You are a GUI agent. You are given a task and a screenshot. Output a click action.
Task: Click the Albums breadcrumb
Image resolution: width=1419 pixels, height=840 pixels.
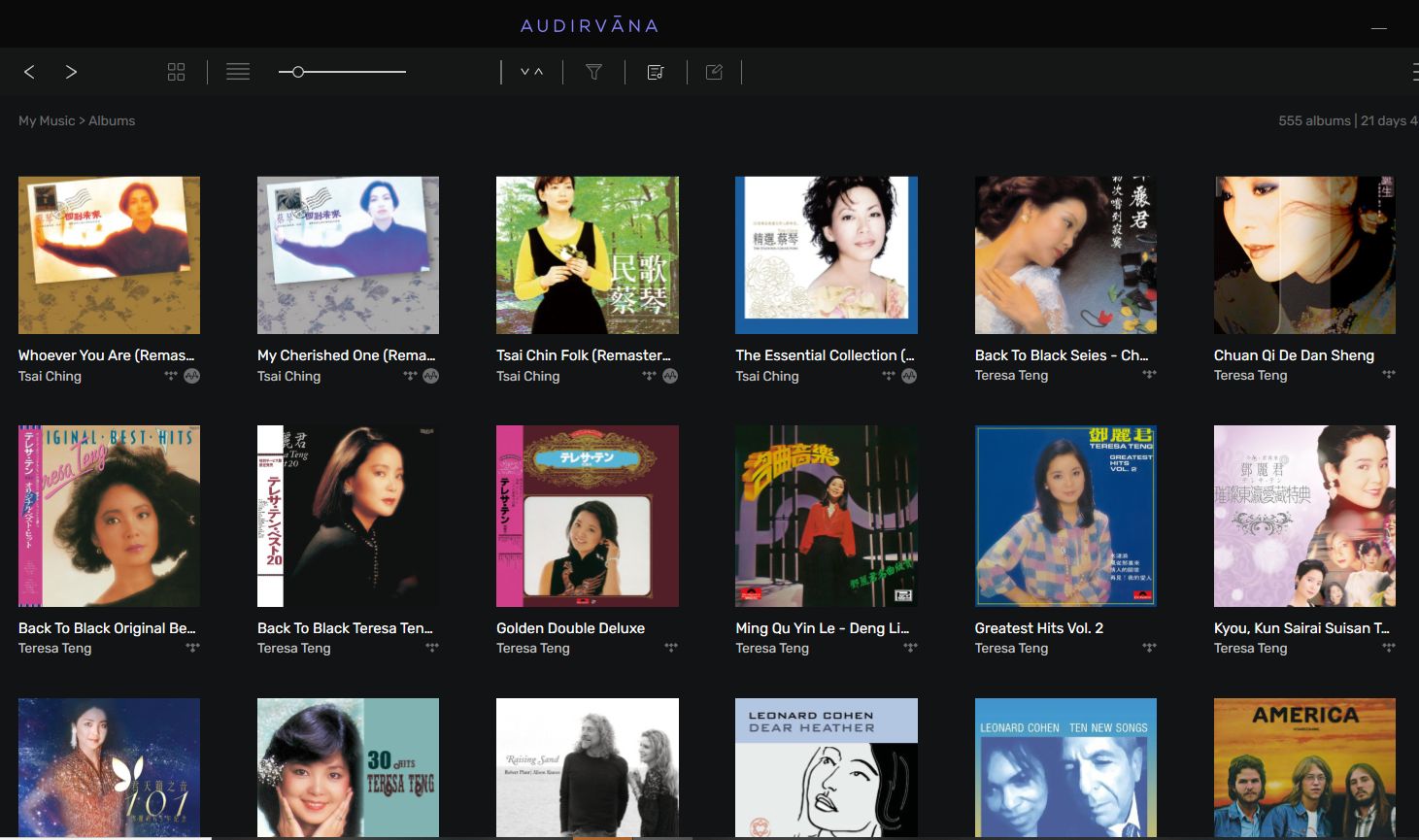tap(112, 120)
